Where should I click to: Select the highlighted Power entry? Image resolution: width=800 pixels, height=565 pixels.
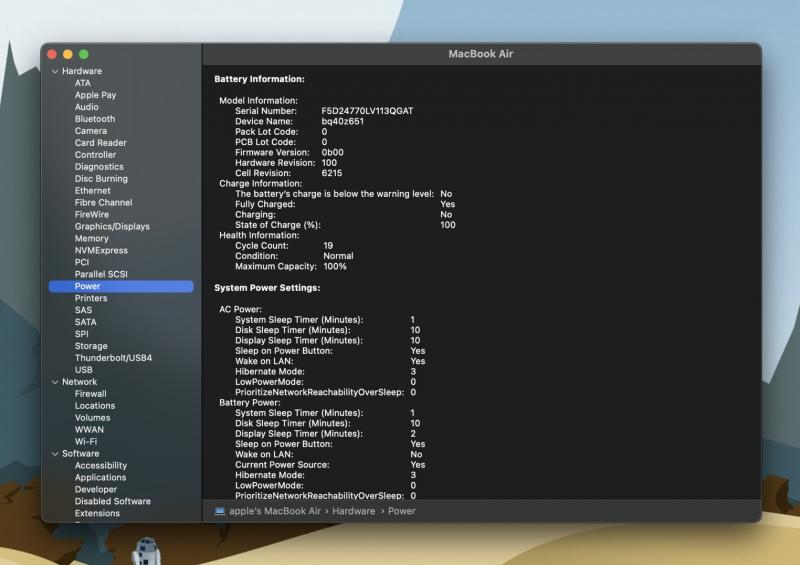tap(121, 286)
